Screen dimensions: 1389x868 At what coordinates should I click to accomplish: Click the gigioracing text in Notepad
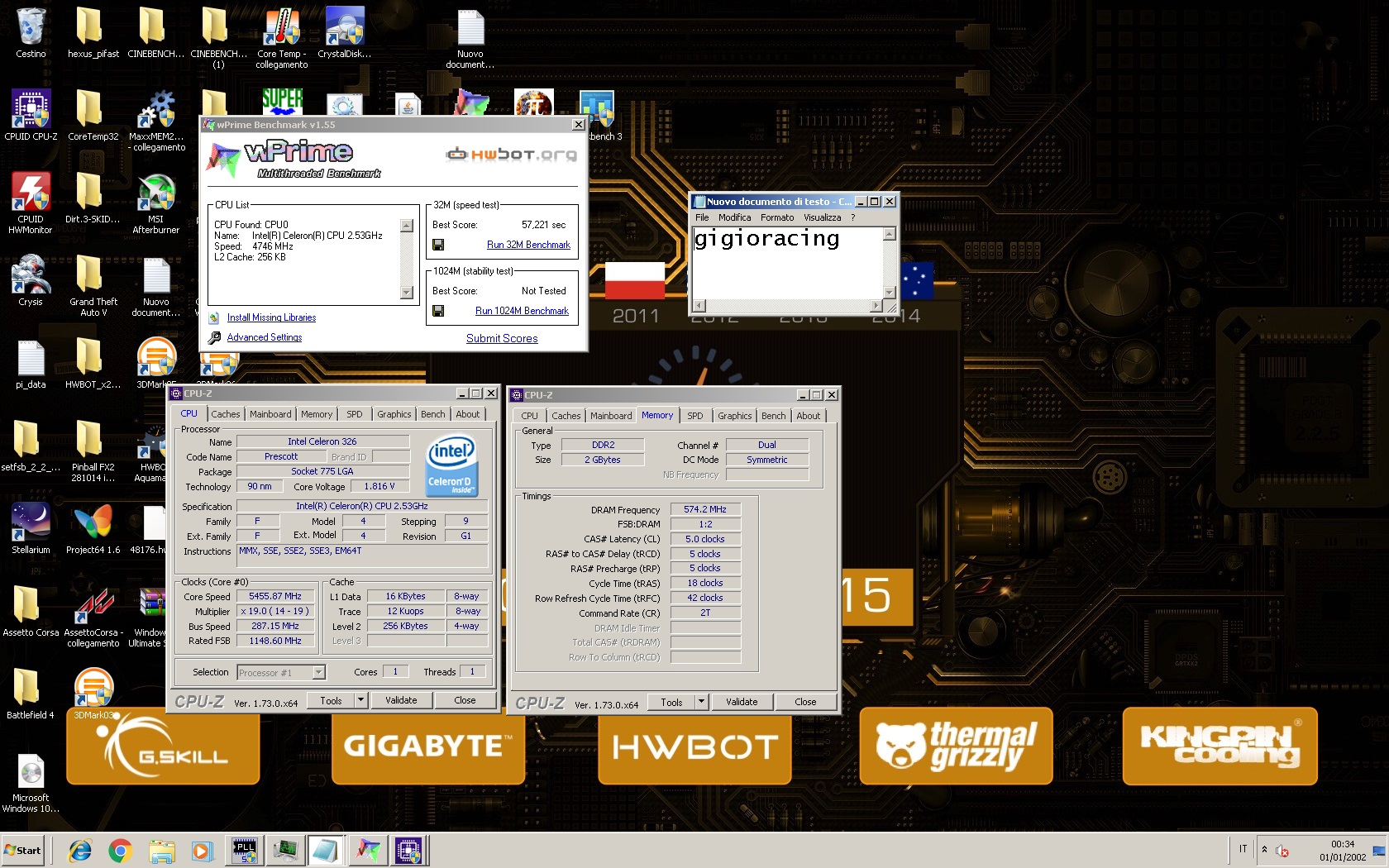[x=766, y=239]
